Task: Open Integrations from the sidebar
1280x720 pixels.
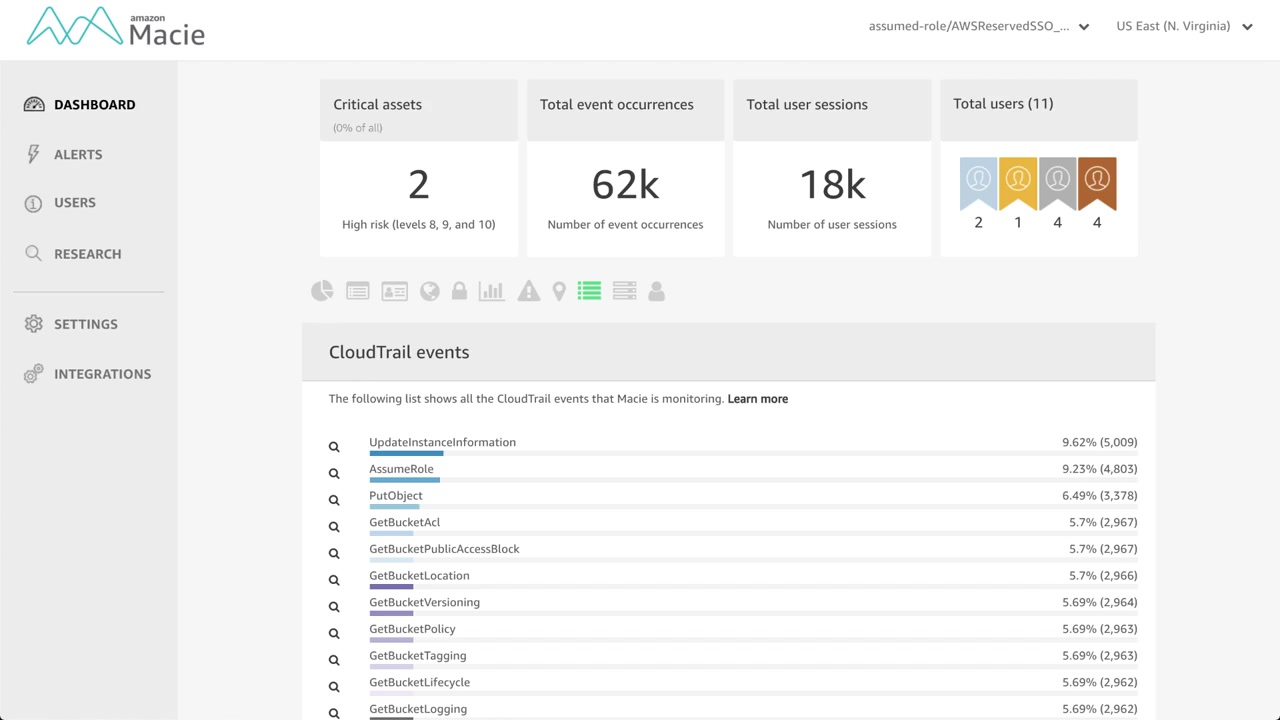Action: 102,374
